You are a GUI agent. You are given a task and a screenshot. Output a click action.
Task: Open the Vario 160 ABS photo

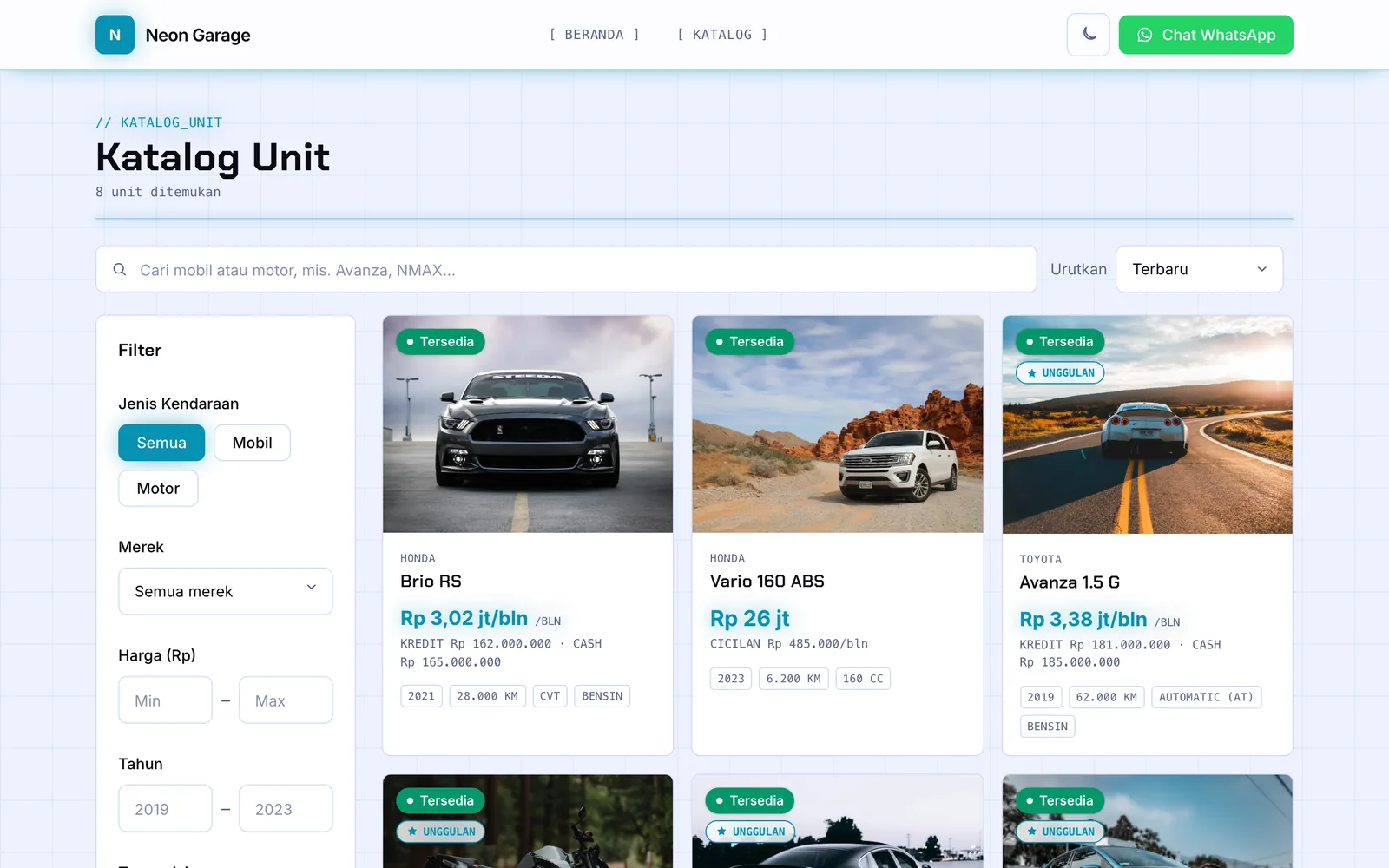(838, 424)
